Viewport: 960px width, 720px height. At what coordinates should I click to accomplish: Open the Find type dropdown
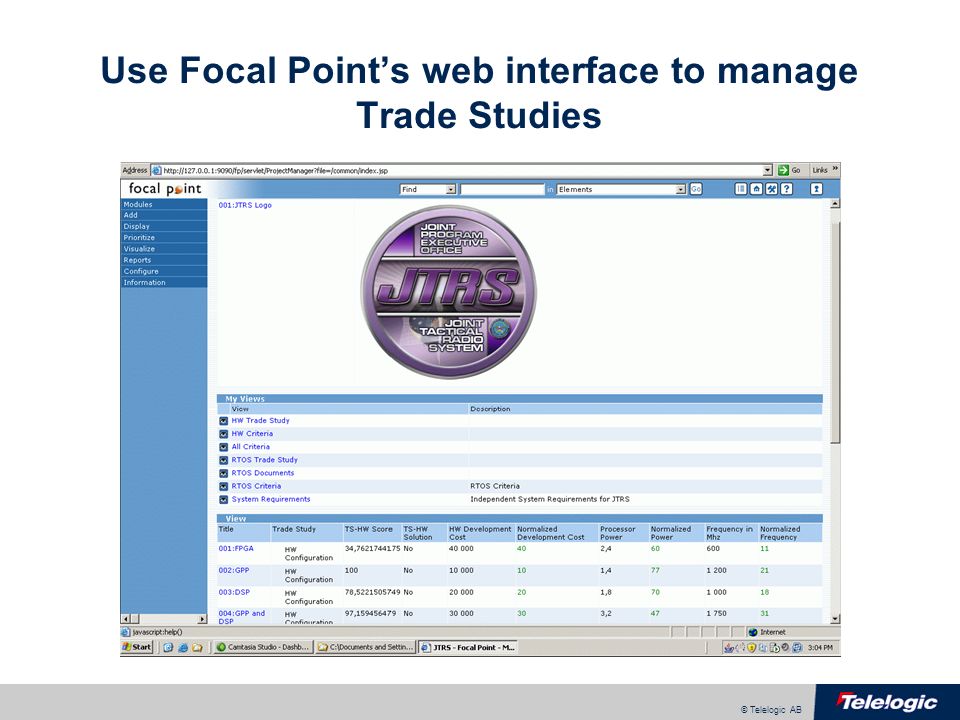pos(451,189)
